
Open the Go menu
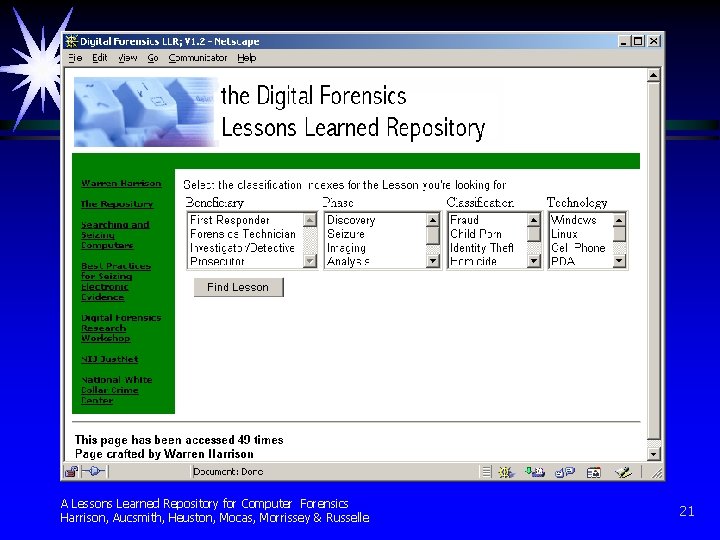(153, 58)
